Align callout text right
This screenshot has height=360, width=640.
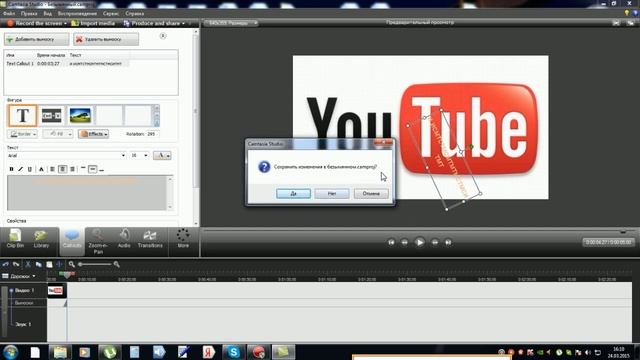[x=72, y=169]
